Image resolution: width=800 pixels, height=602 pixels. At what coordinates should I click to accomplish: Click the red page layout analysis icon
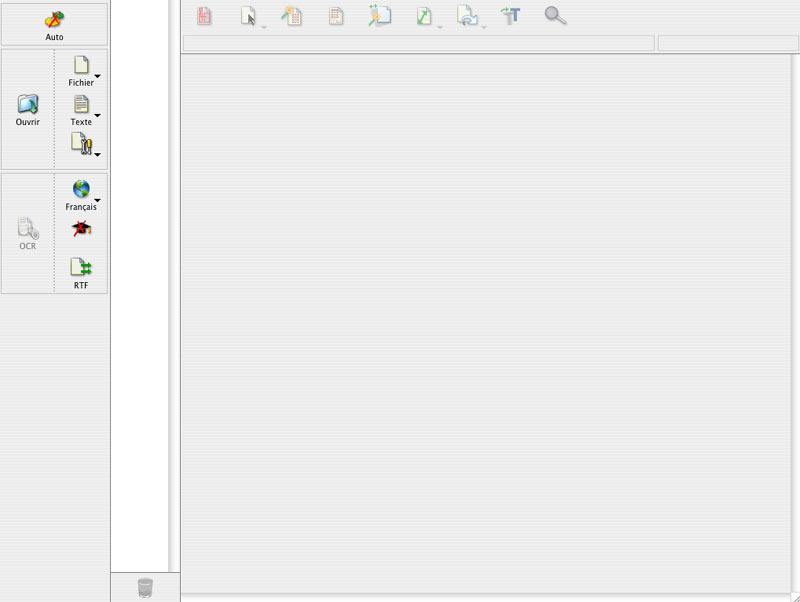204,16
